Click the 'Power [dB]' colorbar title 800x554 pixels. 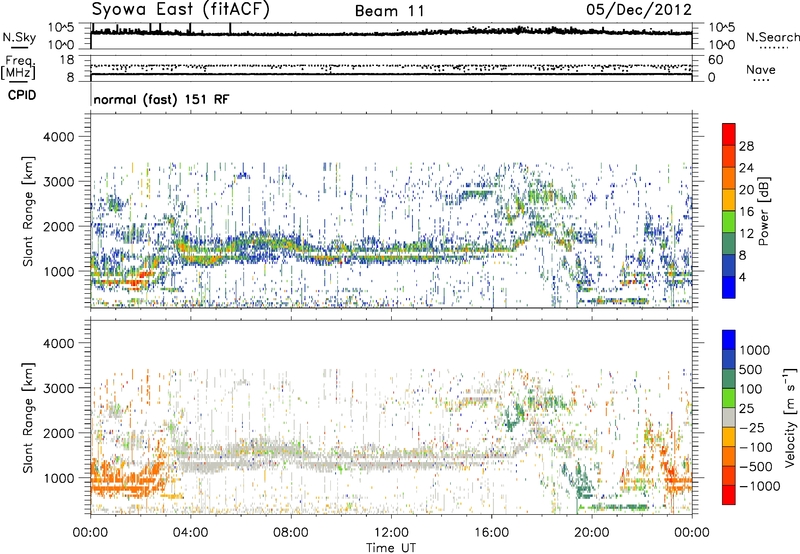[763, 211]
